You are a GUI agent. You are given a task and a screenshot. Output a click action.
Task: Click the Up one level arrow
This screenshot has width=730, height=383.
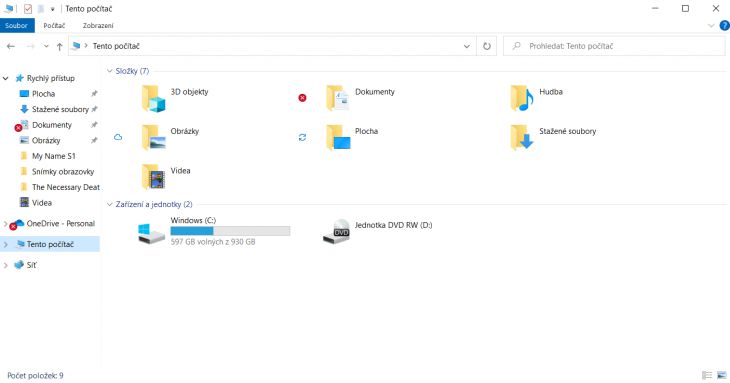(60, 46)
